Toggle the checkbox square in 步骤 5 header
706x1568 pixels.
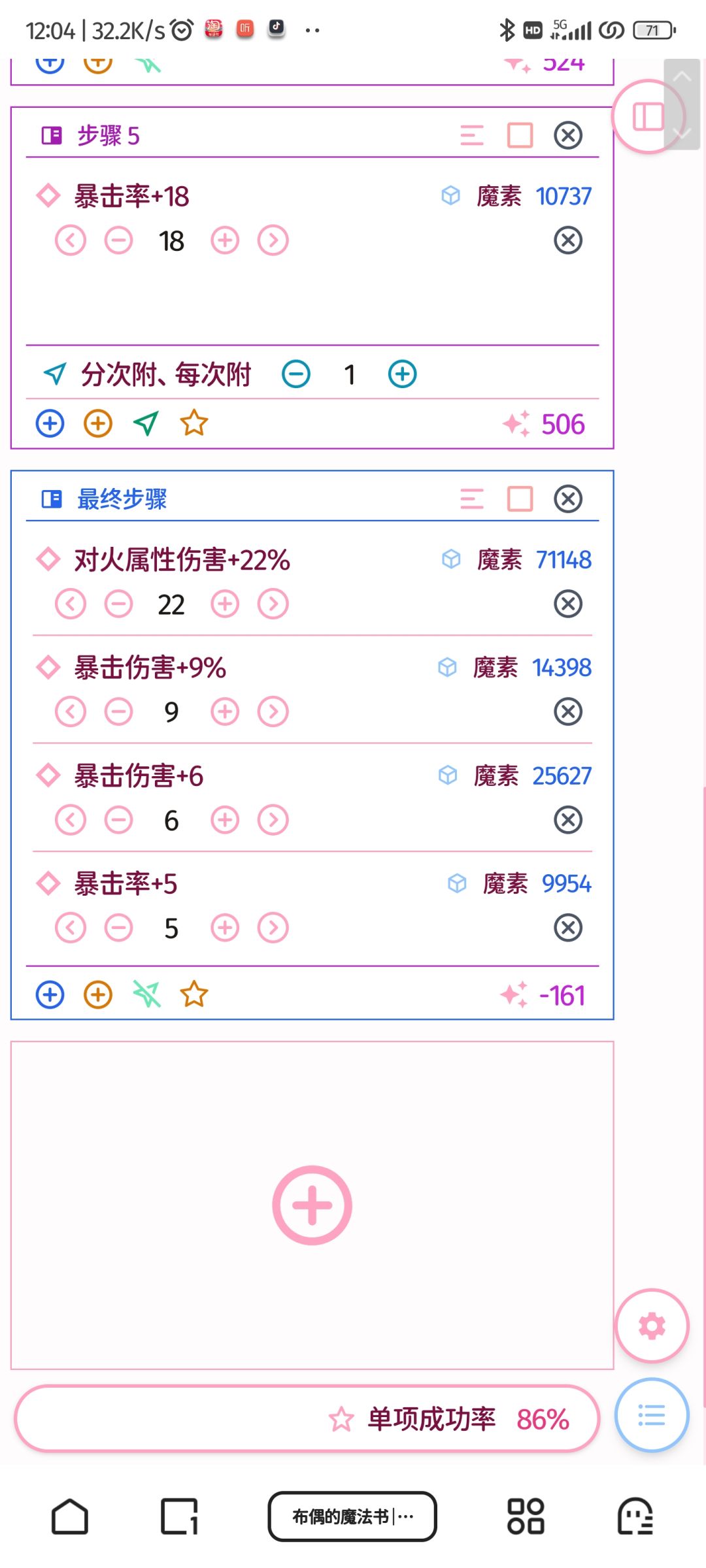(x=520, y=136)
